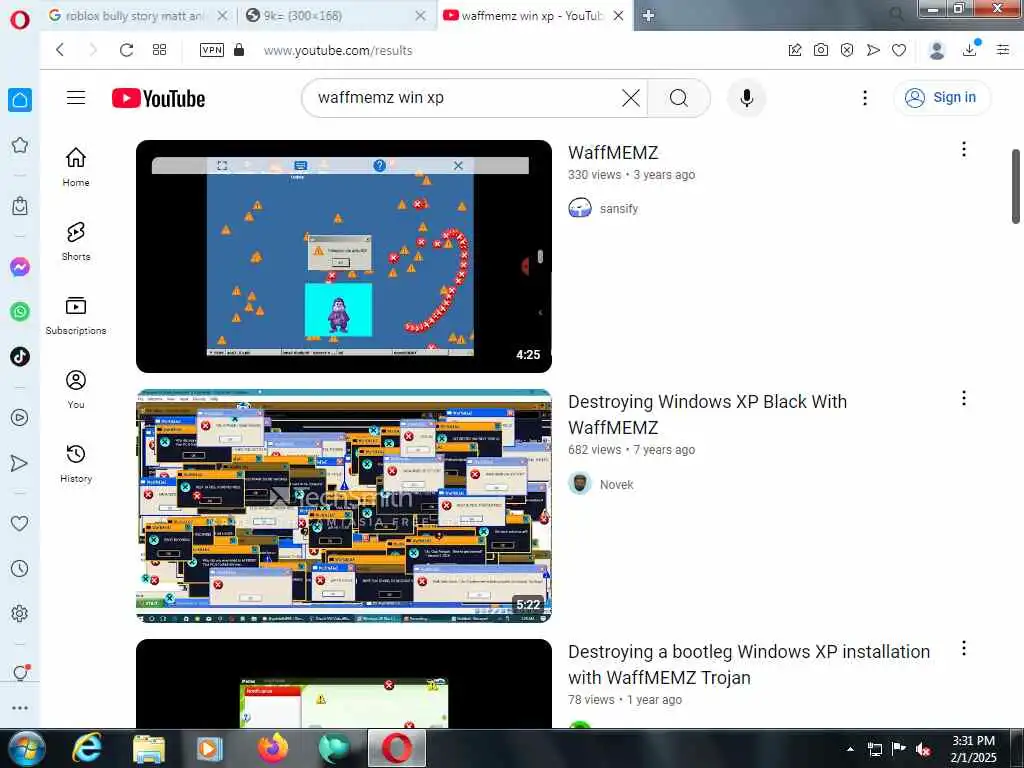Close the roblox bully story tab
This screenshot has width=1024, height=768.
(223, 16)
